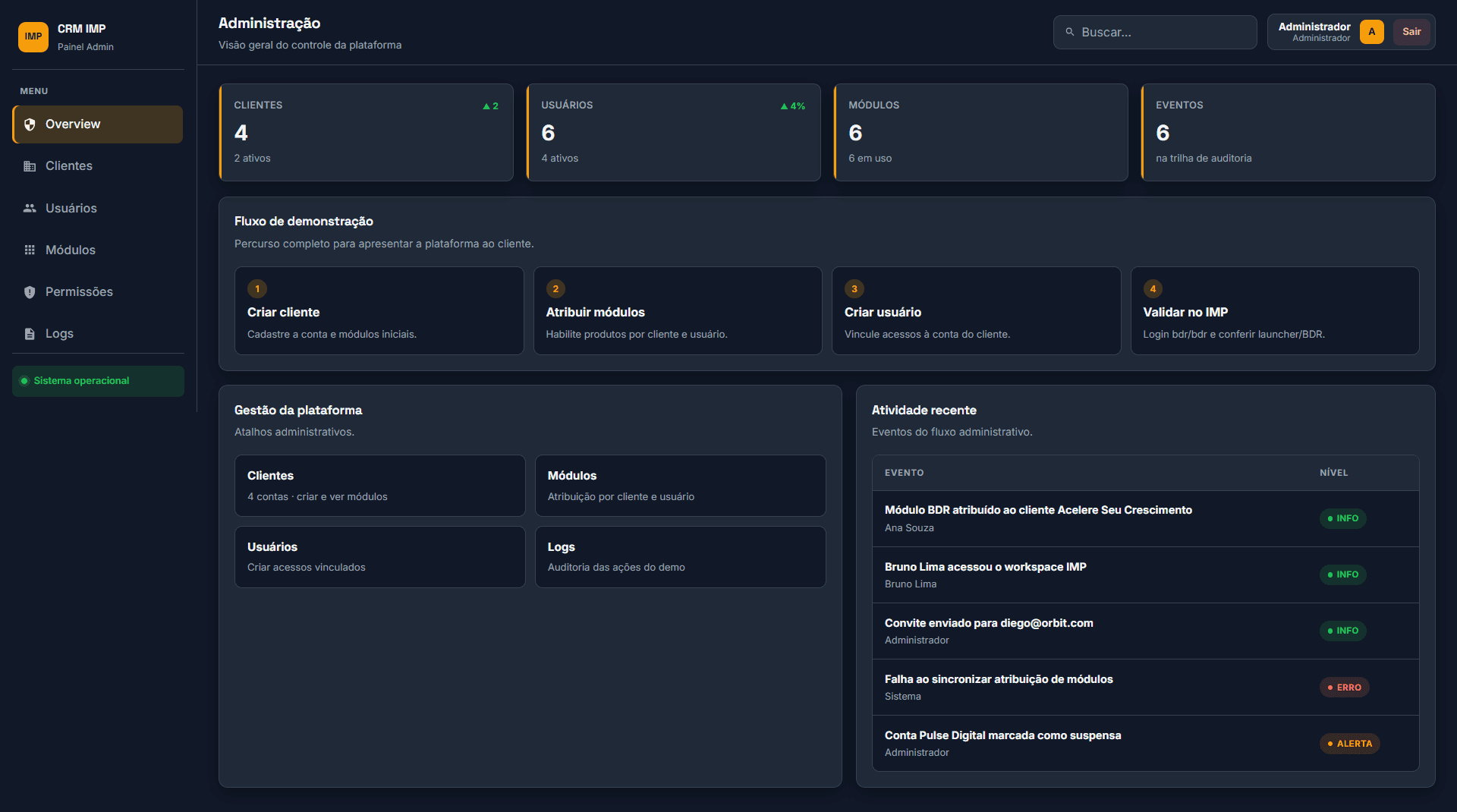Click the orange ALERTA badge
The height and width of the screenshot is (812, 1457).
pyautogui.click(x=1349, y=744)
